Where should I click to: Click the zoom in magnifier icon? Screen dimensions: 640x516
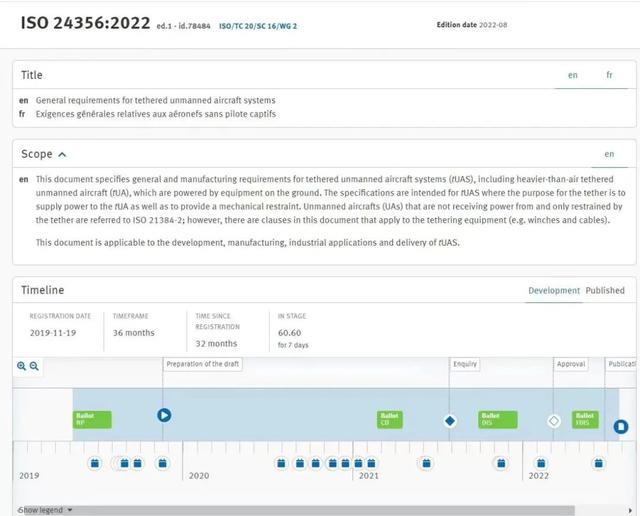tap(22, 366)
